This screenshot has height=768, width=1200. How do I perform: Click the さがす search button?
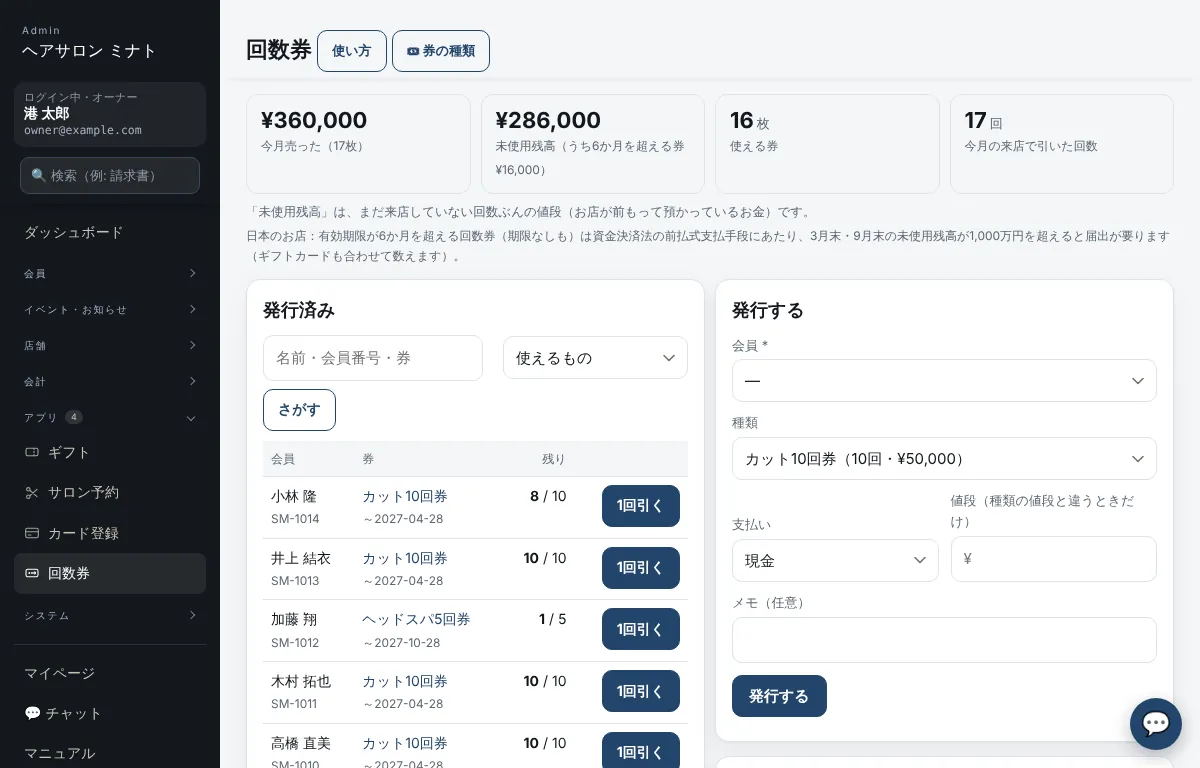pos(299,410)
